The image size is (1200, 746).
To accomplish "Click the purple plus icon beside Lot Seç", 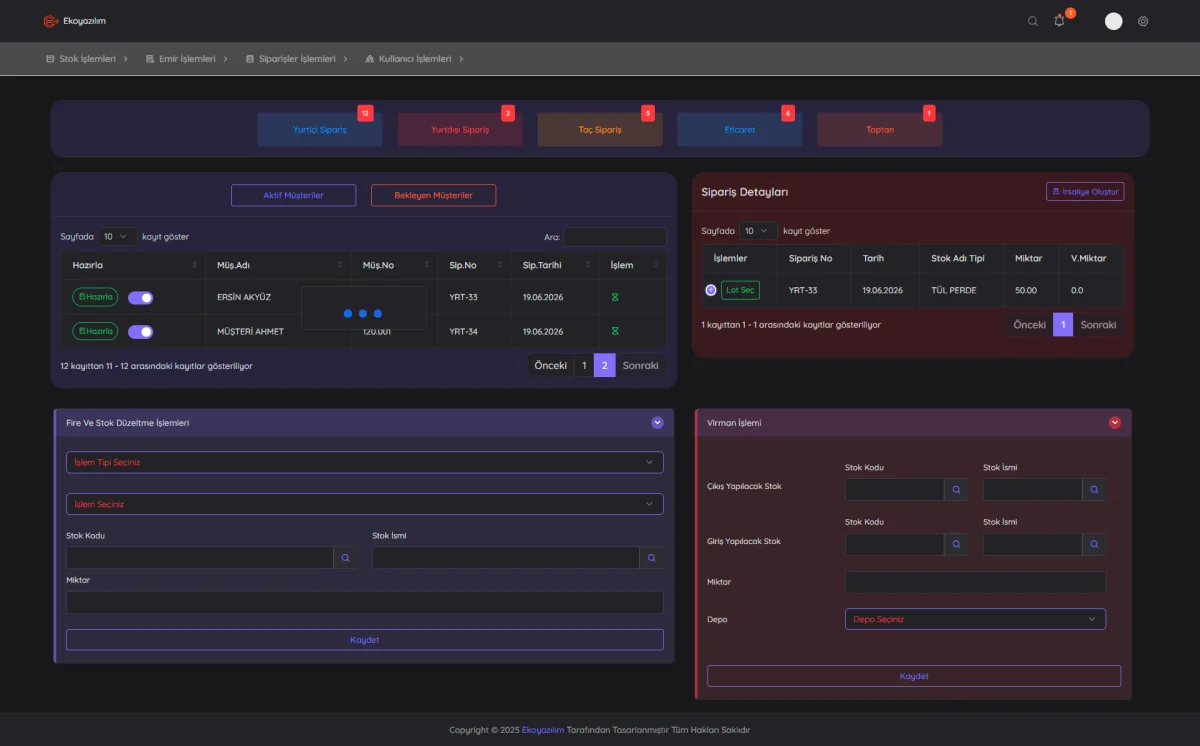I will click(x=711, y=290).
